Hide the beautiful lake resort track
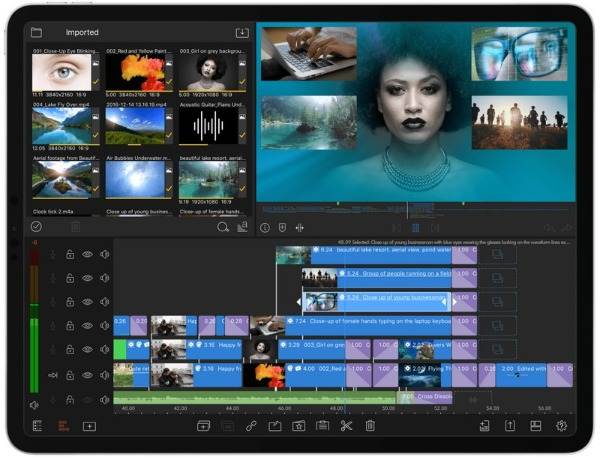This screenshot has height=457, width=600. click(87, 255)
